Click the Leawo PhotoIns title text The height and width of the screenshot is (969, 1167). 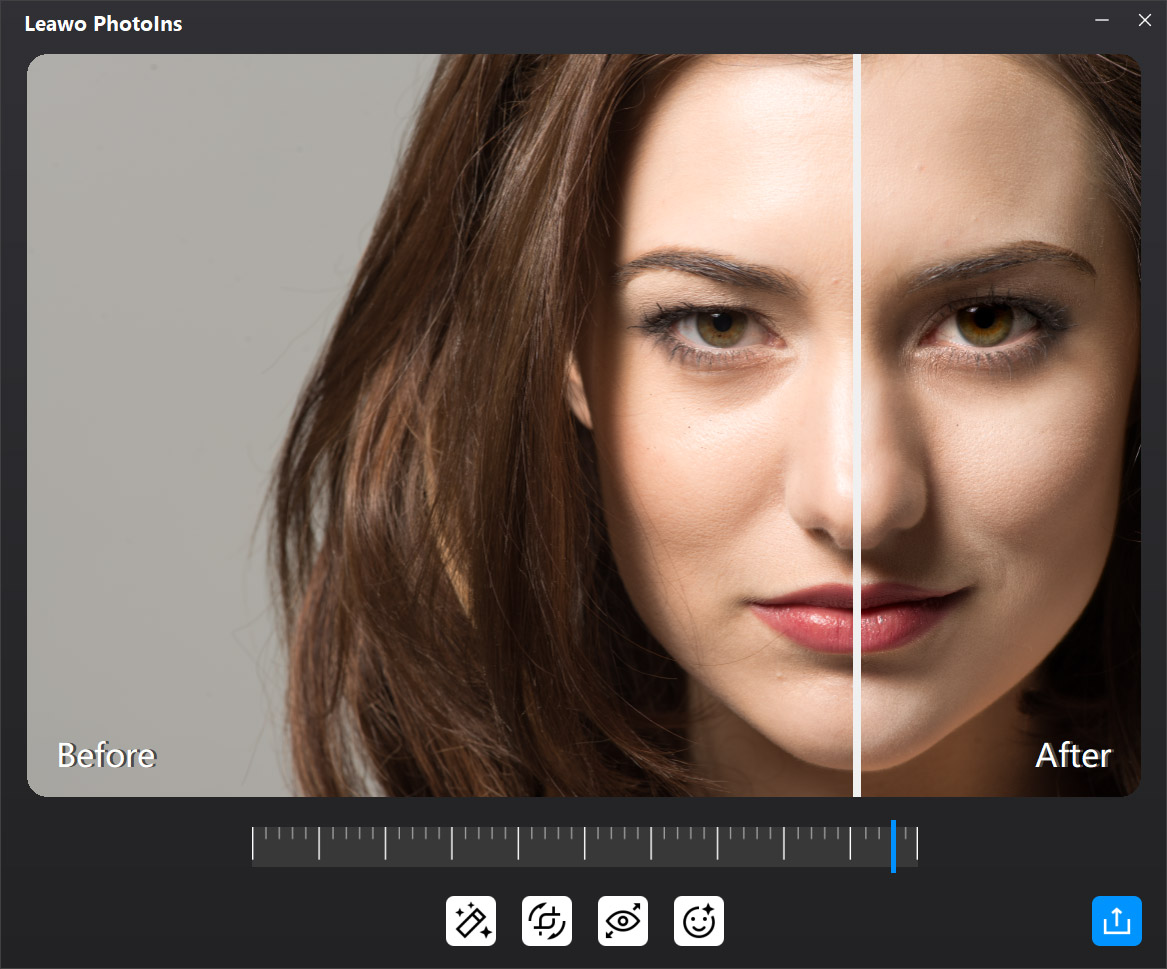[x=103, y=24]
